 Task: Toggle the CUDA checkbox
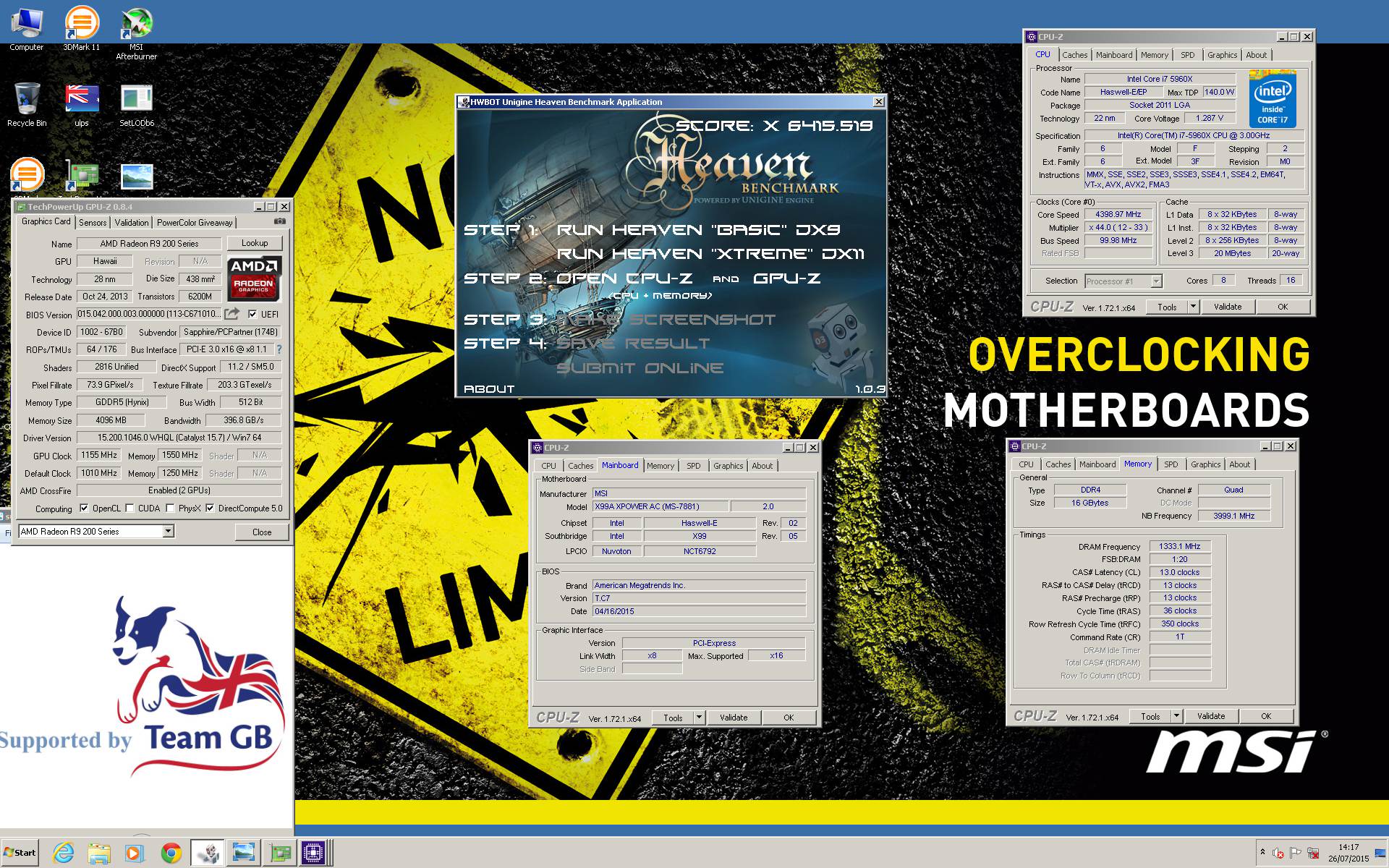pyautogui.click(x=130, y=509)
